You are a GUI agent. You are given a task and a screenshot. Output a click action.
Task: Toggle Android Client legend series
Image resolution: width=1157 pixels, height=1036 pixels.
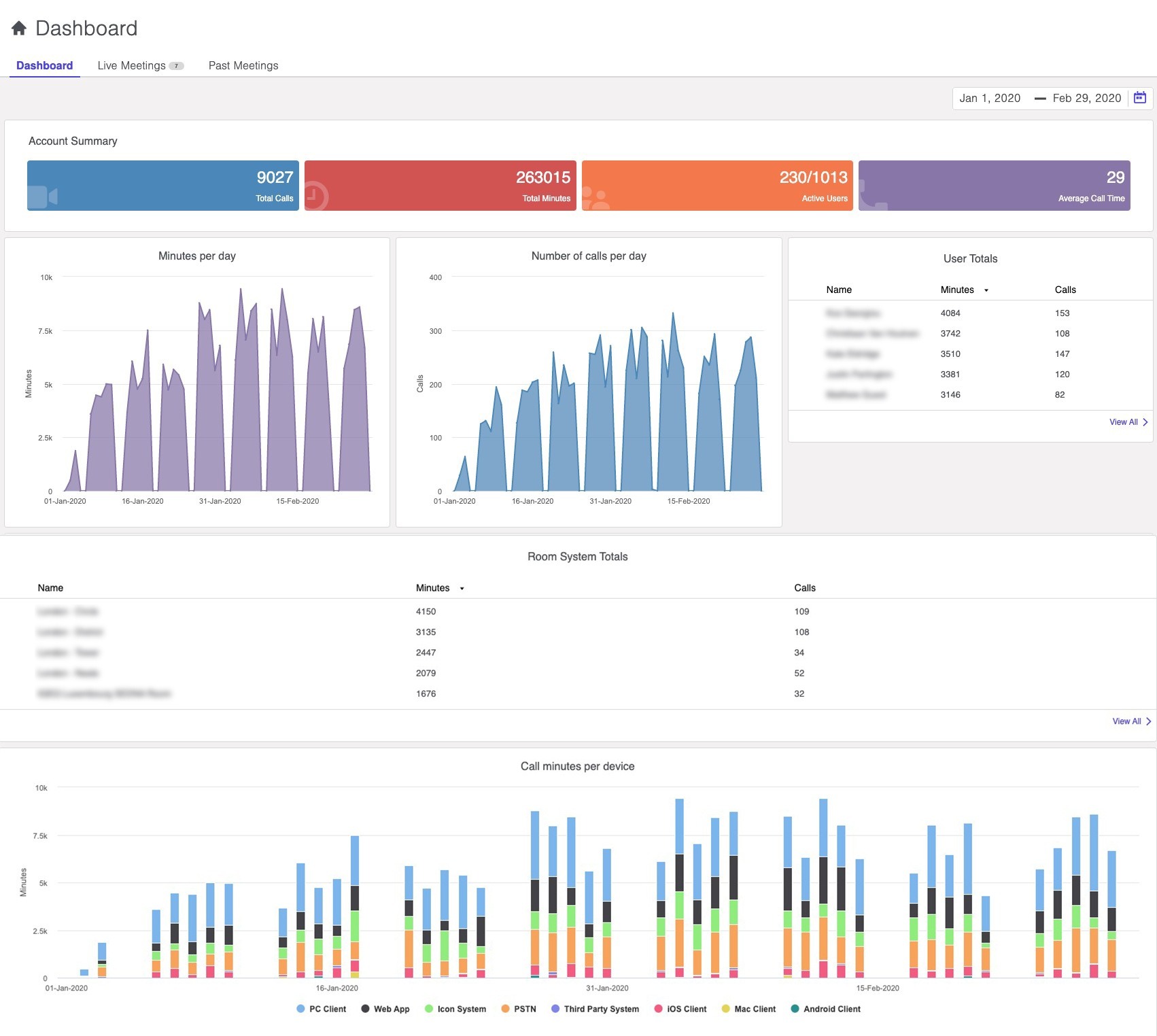pyautogui.click(x=826, y=1009)
